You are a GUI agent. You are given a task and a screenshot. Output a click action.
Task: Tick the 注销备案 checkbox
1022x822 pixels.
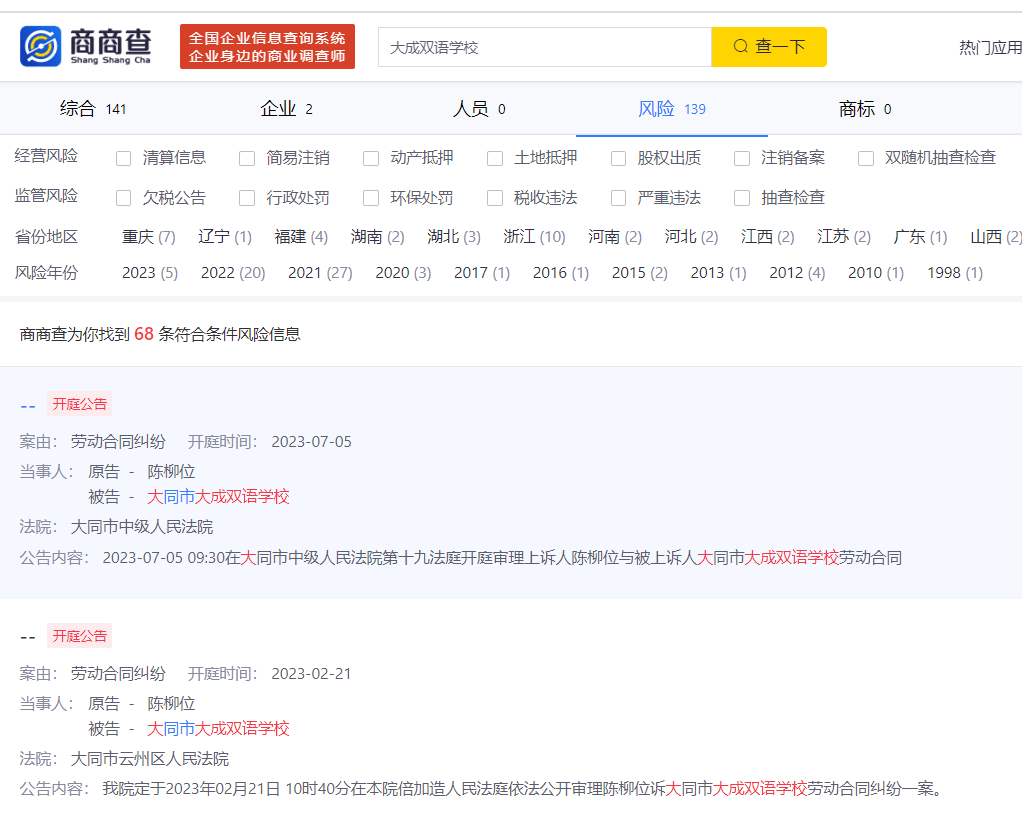(742, 158)
